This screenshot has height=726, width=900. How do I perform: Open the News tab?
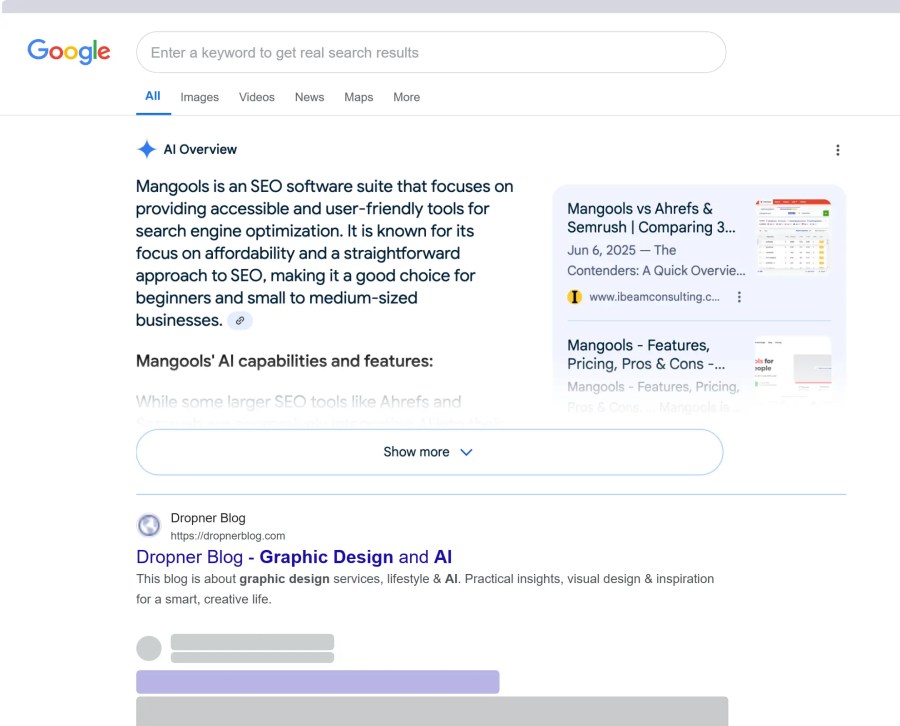(309, 97)
